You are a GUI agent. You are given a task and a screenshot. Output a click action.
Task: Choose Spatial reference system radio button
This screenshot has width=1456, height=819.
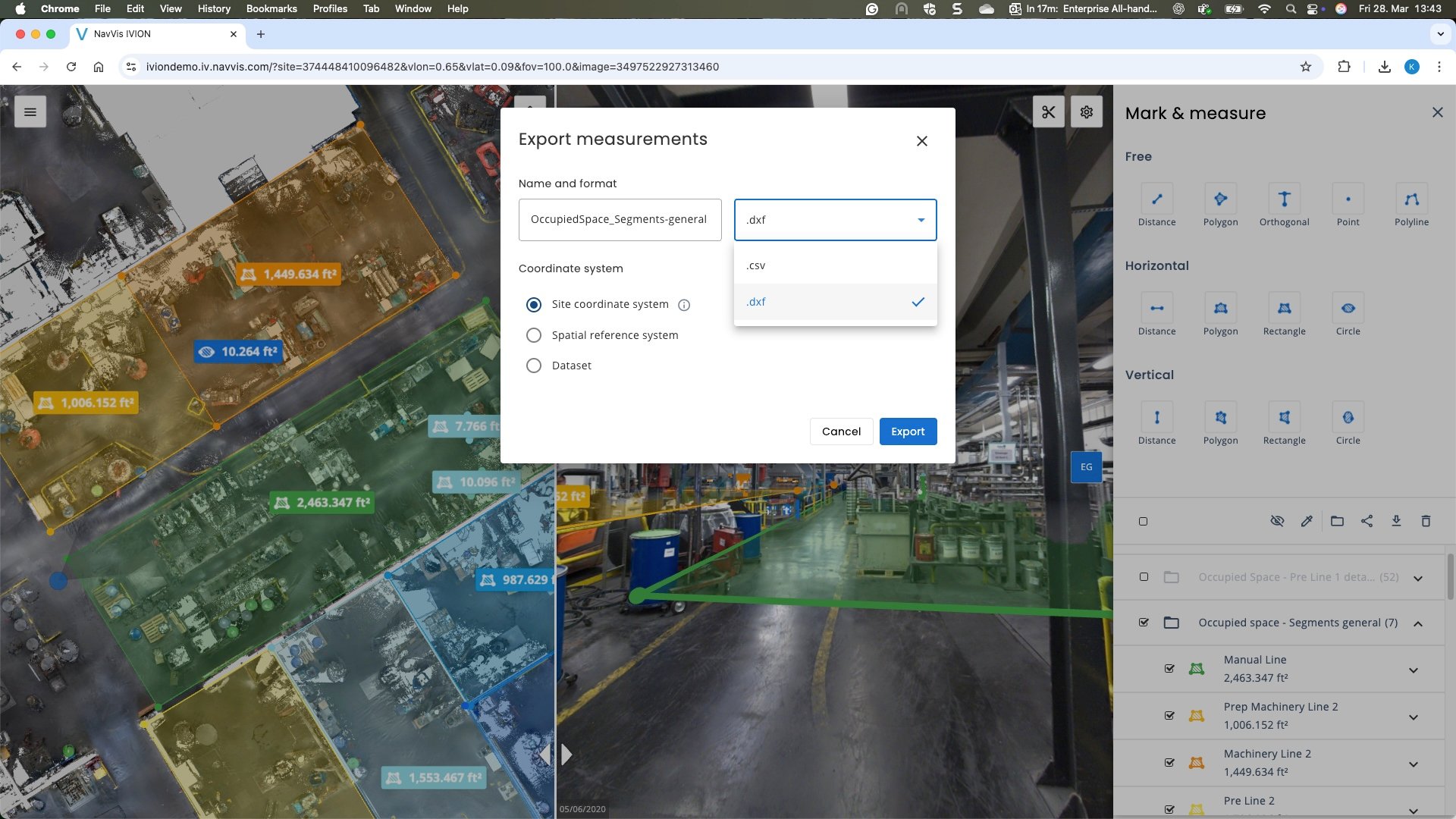(534, 335)
